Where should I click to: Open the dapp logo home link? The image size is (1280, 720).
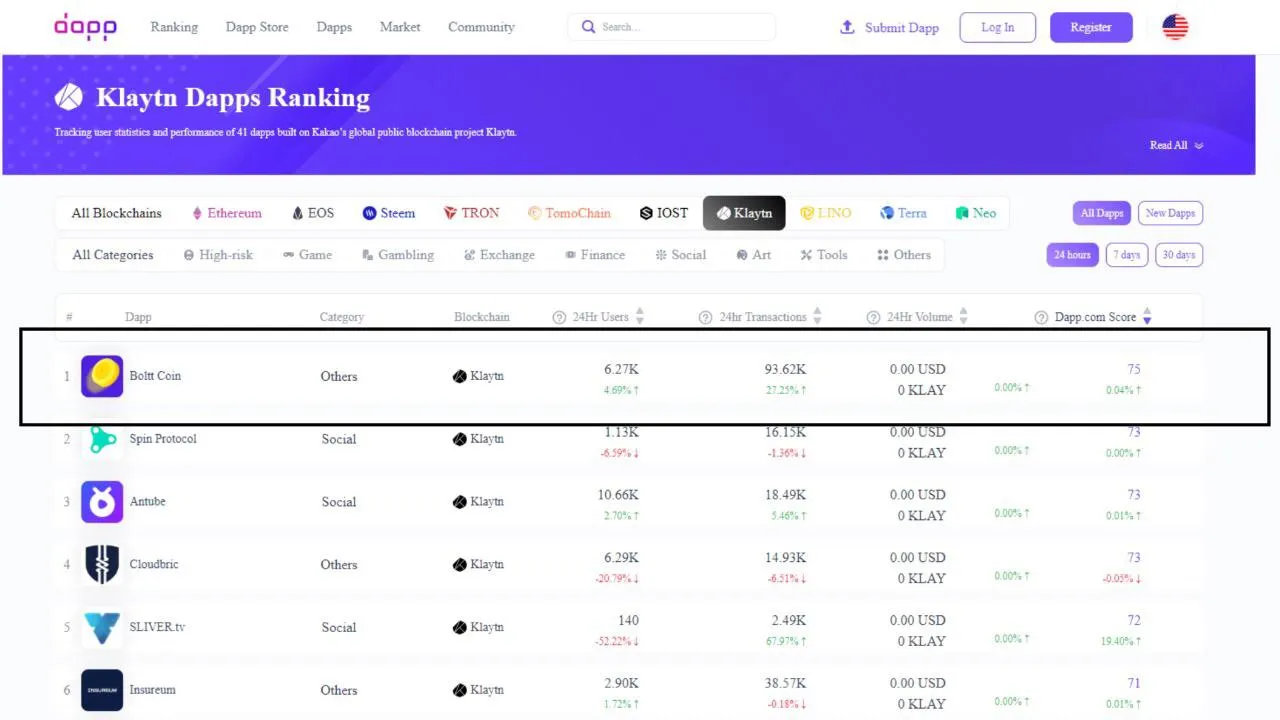(85, 27)
